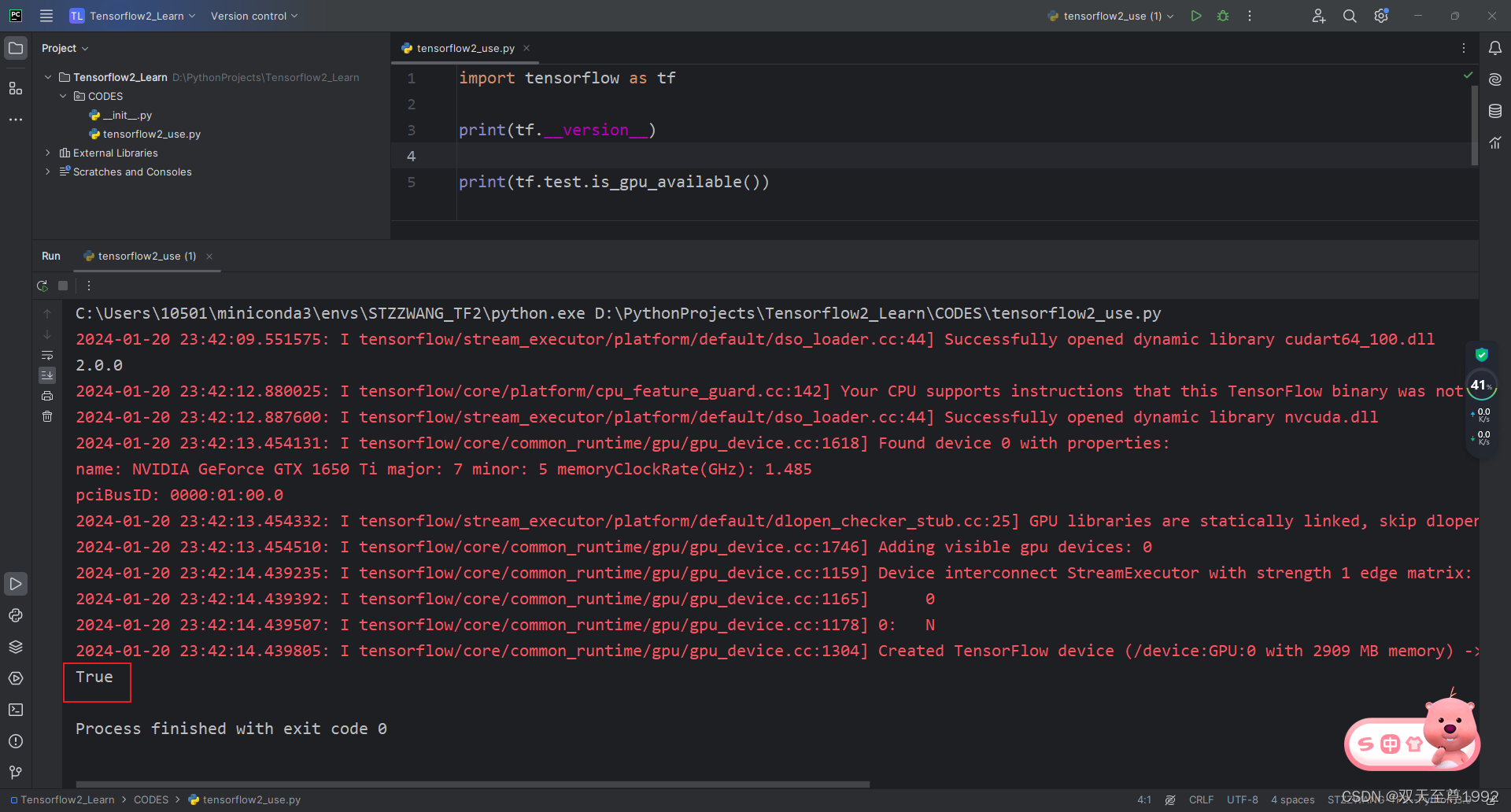Image resolution: width=1511 pixels, height=812 pixels.
Task: Select the Run tool window title
Action: [x=51, y=256]
